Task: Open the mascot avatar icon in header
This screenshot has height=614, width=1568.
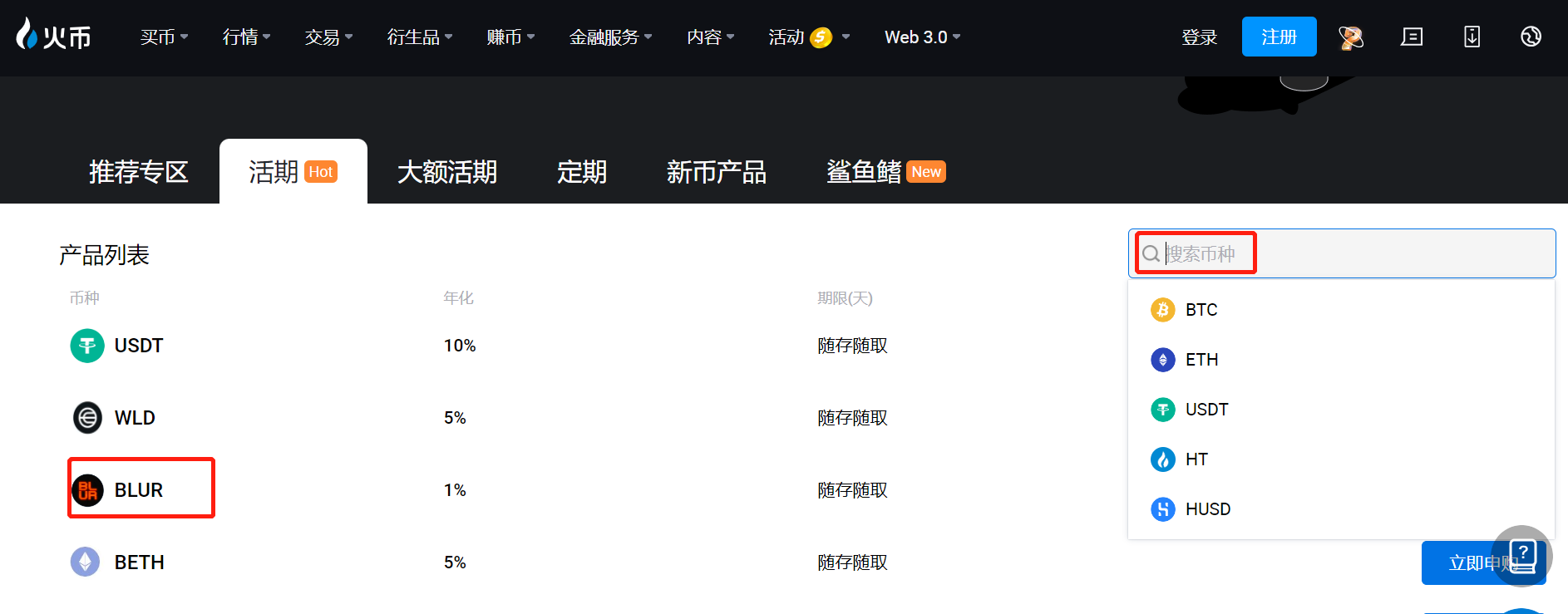Action: (1351, 37)
